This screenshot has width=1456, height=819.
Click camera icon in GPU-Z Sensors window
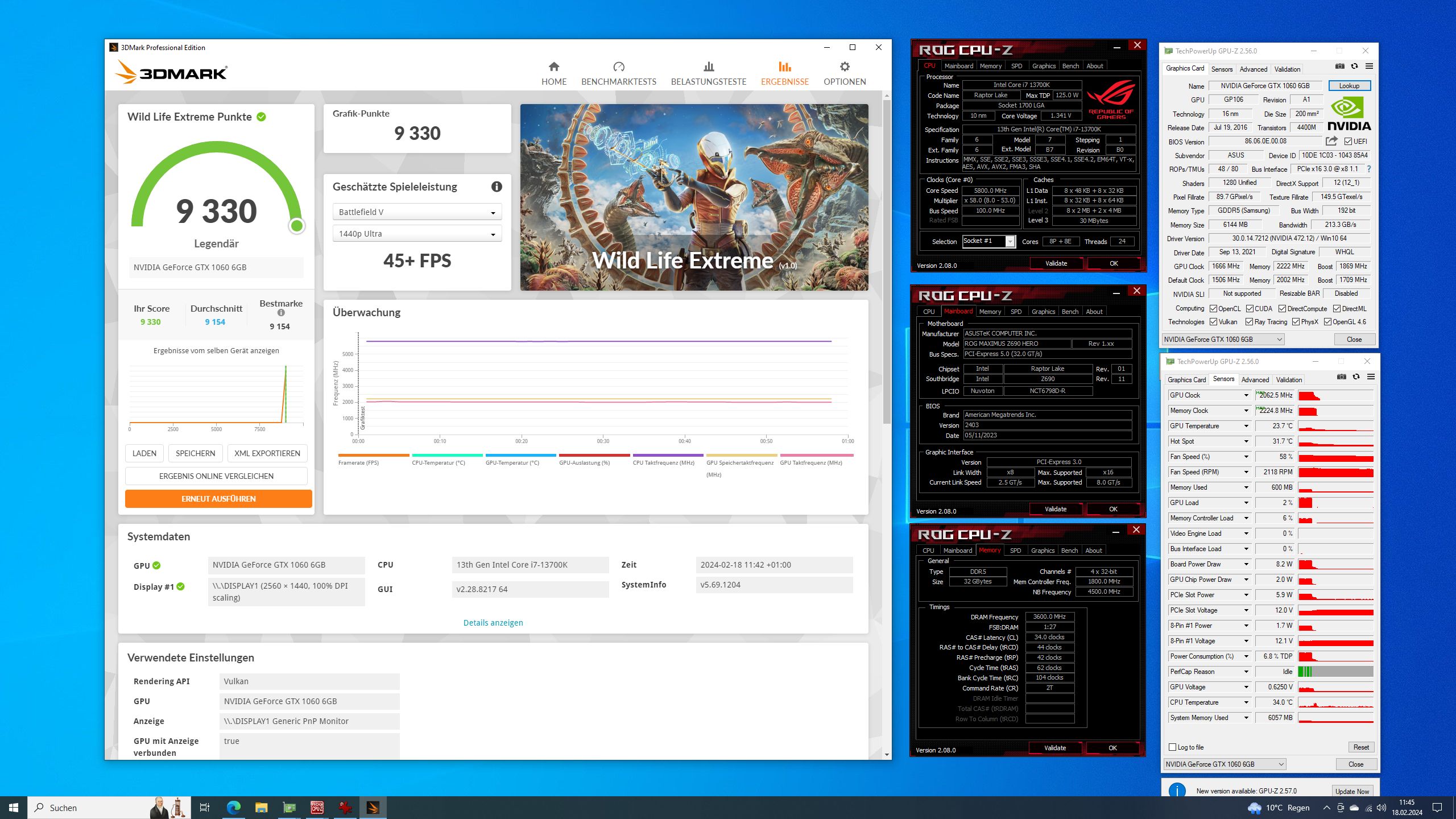click(x=1342, y=377)
